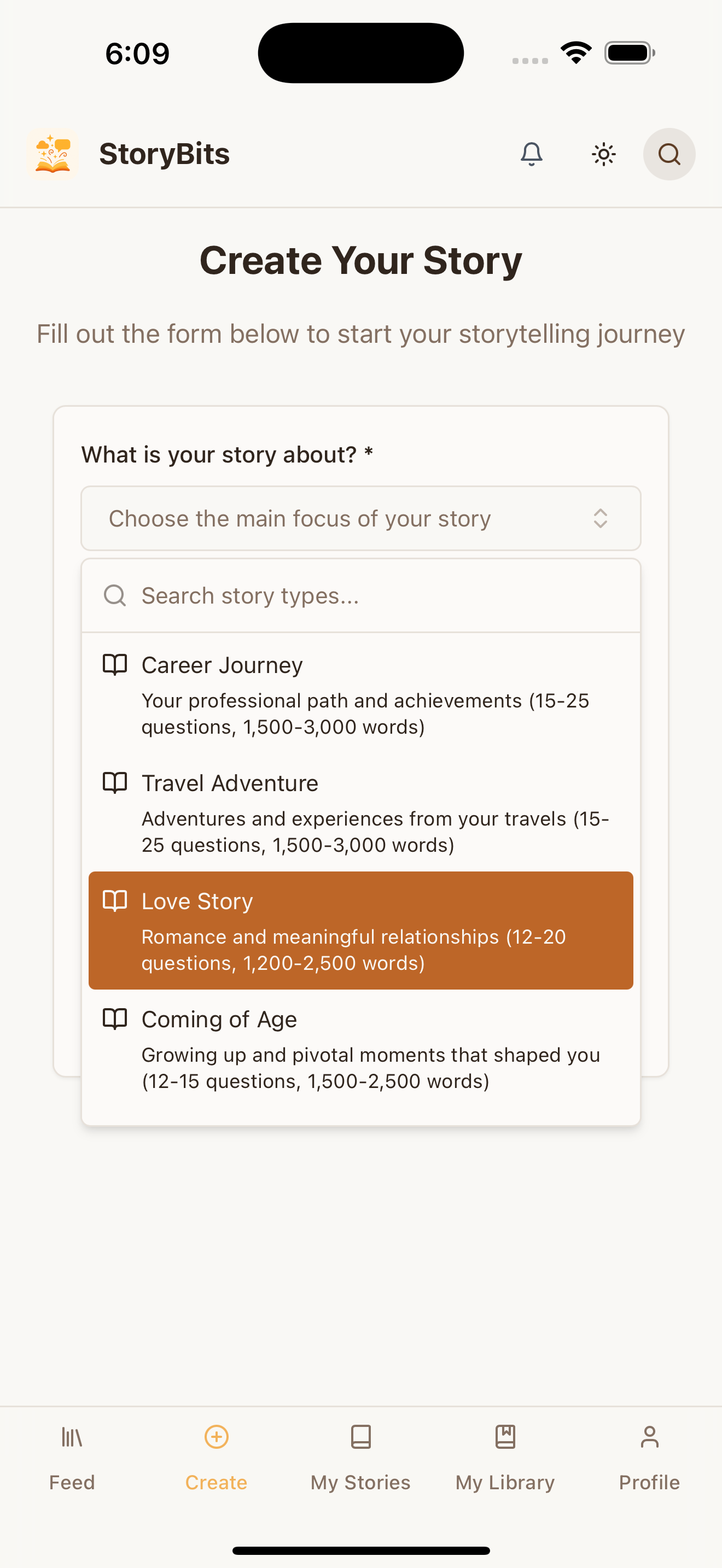Click the Career Journey book icon
Screen dimensions: 722x1568
(115, 665)
